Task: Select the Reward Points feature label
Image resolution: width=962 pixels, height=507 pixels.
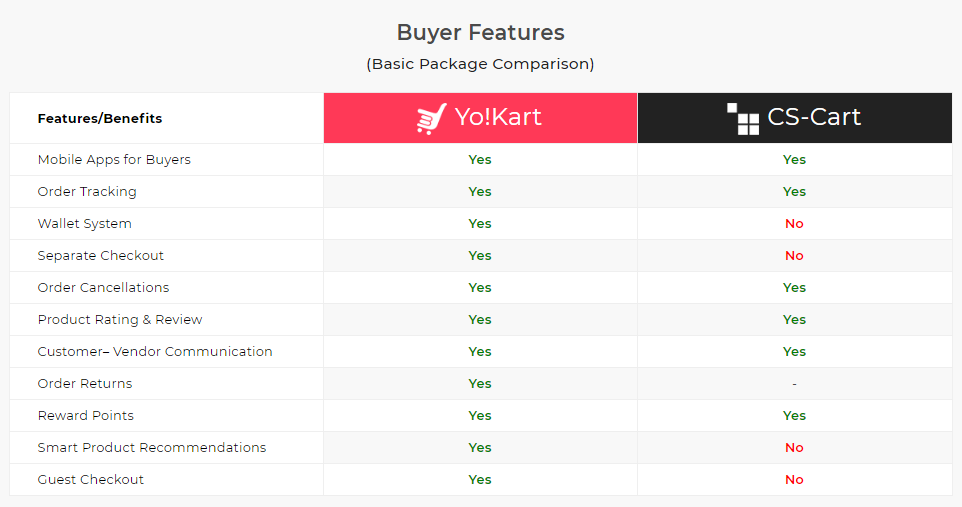Action: pyautogui.click(x=85, y=416)
